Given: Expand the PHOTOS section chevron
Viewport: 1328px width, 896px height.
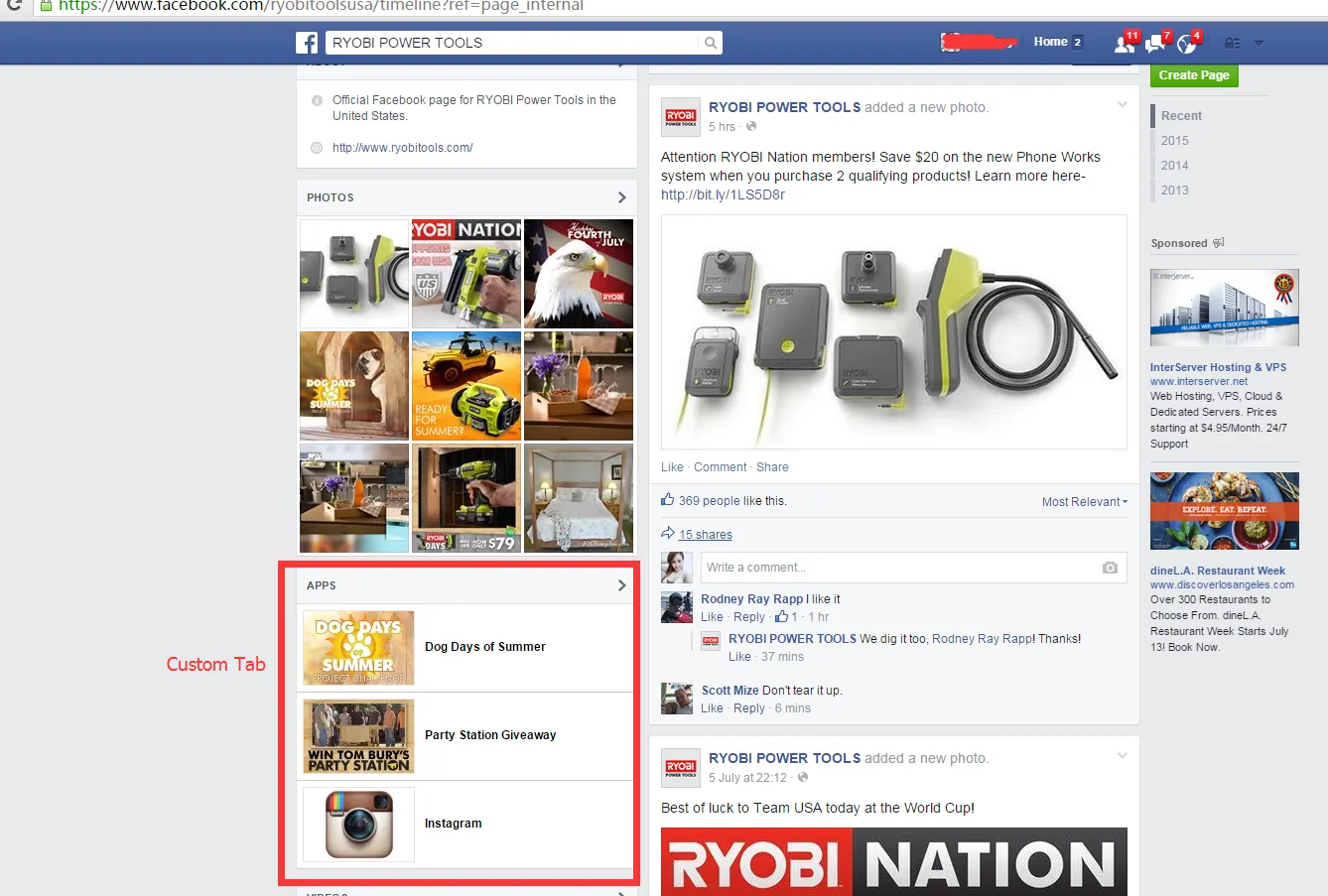Looking at the screenshot, I should 622,197.
